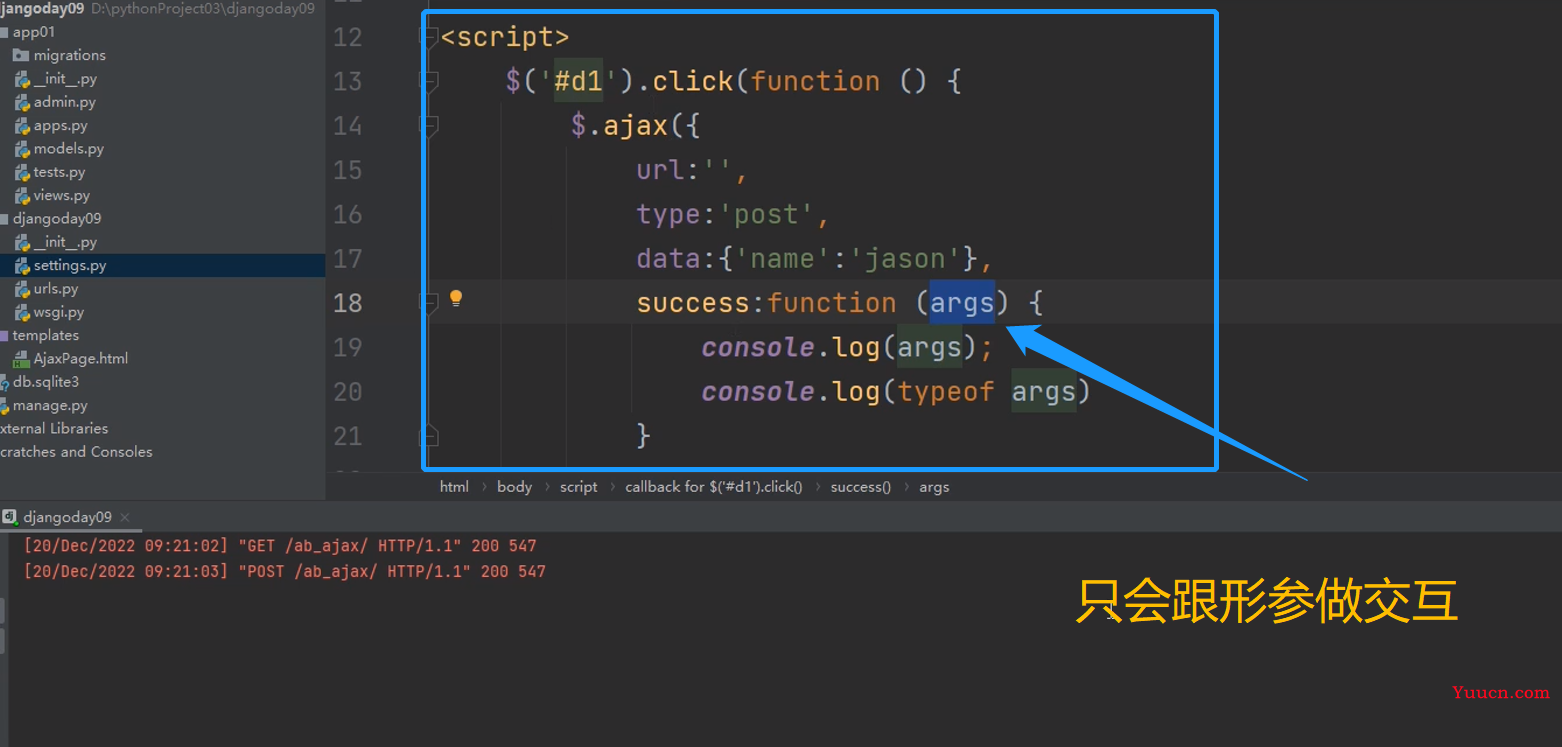Image resolution: width=1562 pixels, height=747 pixels.
Task: Click the folder icon beside migrations
Action: pos(21,55)
